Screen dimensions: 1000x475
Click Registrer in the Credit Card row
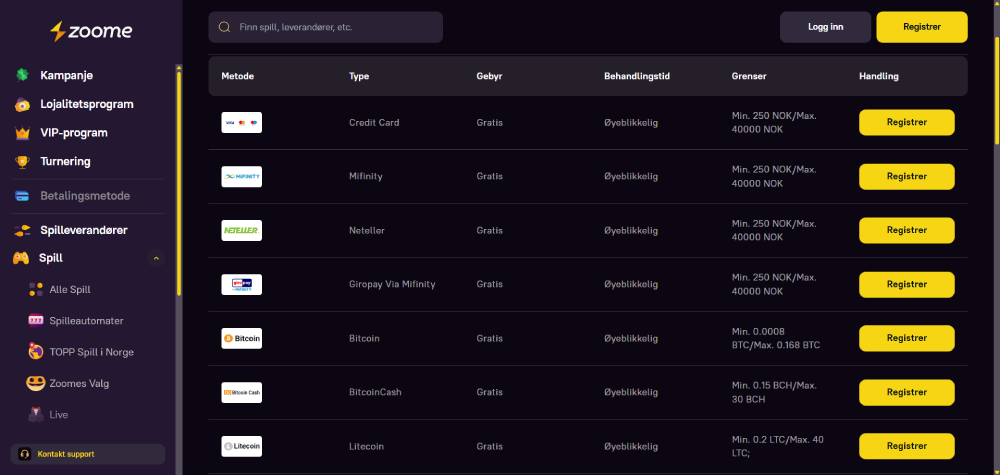pos(906,123)
